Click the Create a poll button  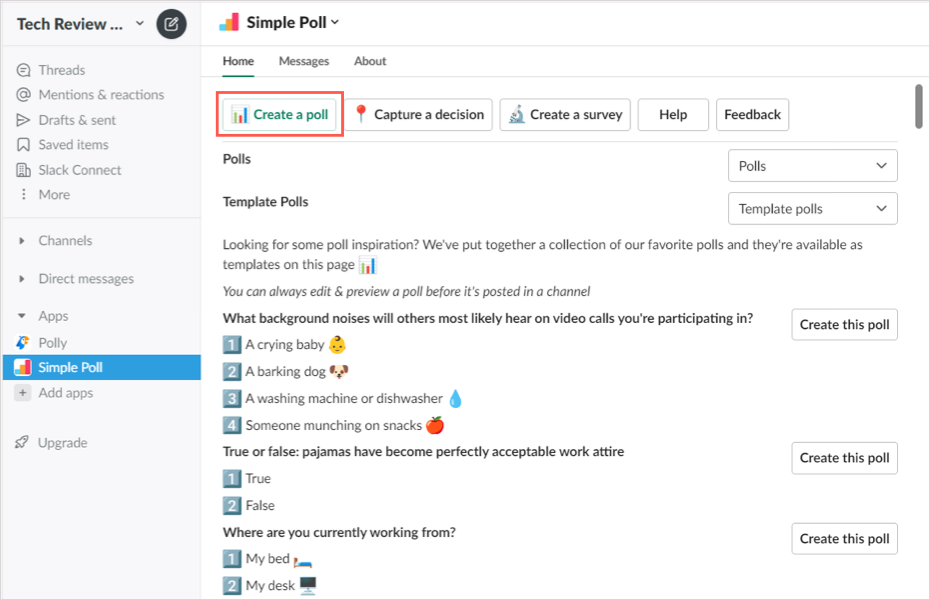pyautogui.click(x=280, y=115)
